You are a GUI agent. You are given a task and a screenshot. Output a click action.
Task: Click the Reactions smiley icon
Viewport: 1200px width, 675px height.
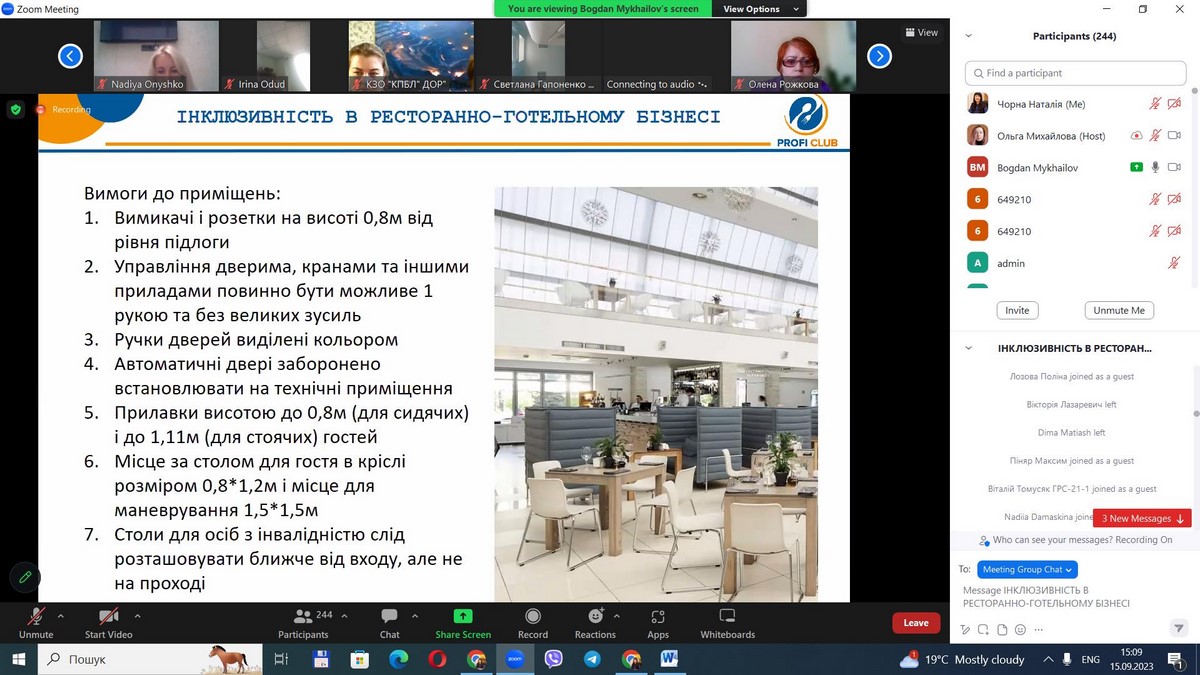pos(596,616)
